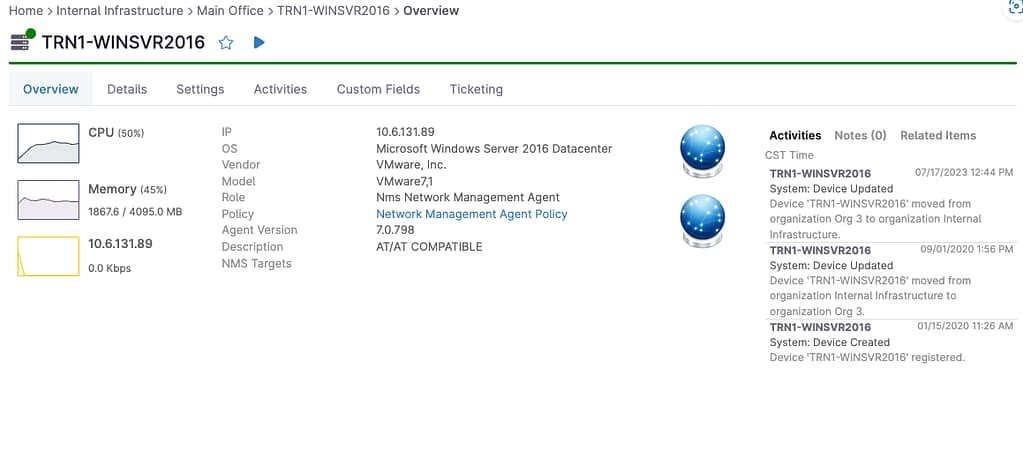
Task: Open the CPU usage graph thumbnail
Action: [x=48, y=143]
